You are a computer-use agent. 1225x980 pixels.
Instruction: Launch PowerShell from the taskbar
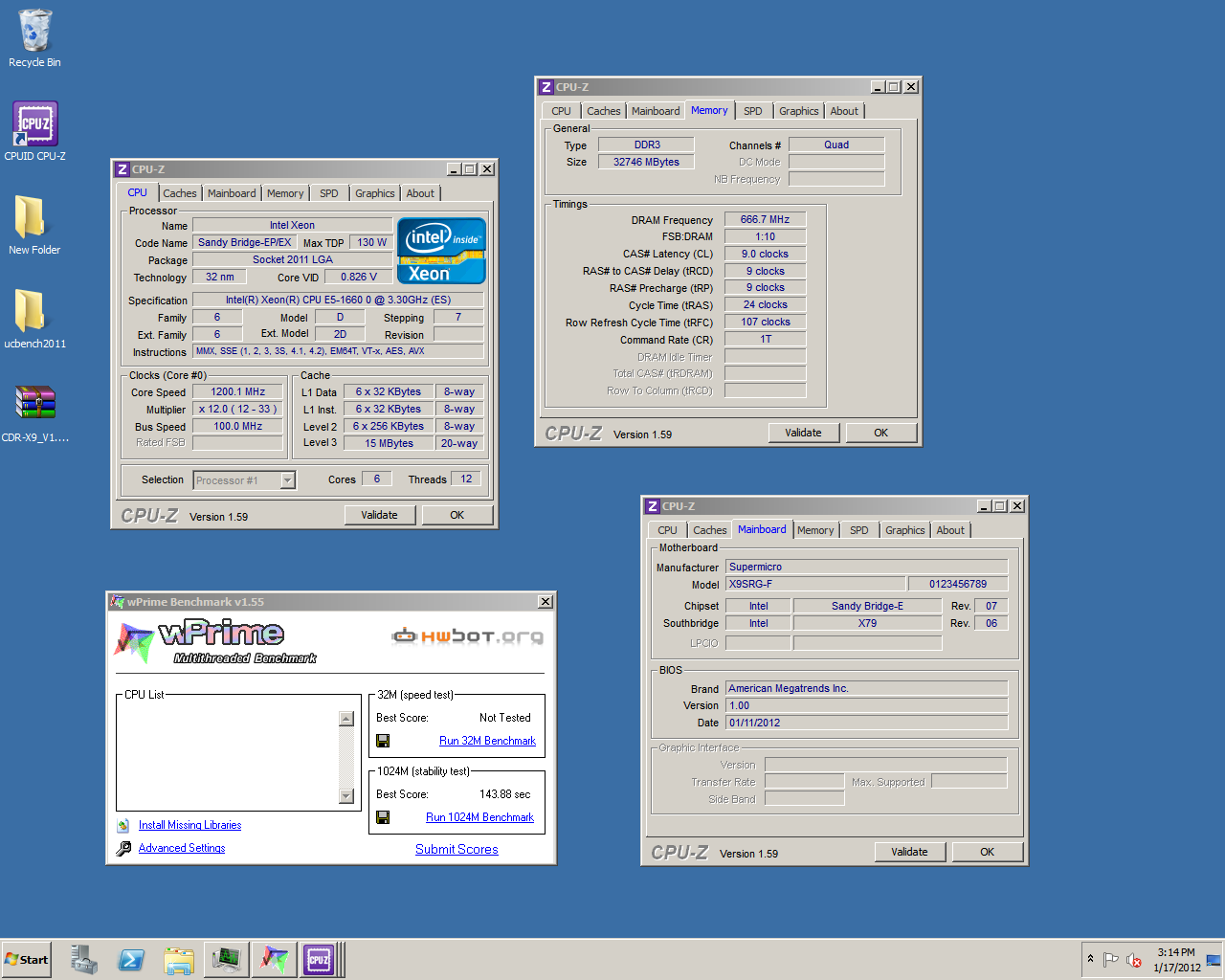tap(131, 959)
